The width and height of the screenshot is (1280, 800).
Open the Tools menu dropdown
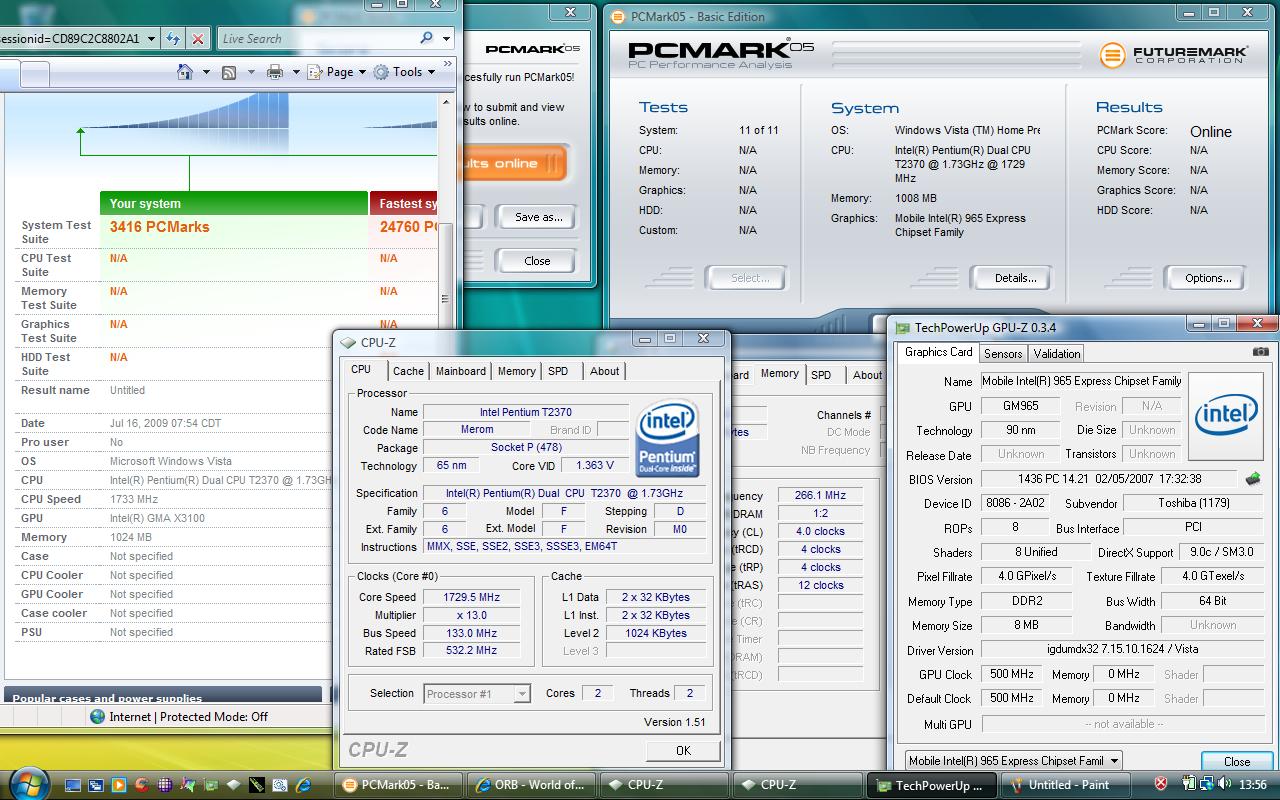[x=404, y=72]
